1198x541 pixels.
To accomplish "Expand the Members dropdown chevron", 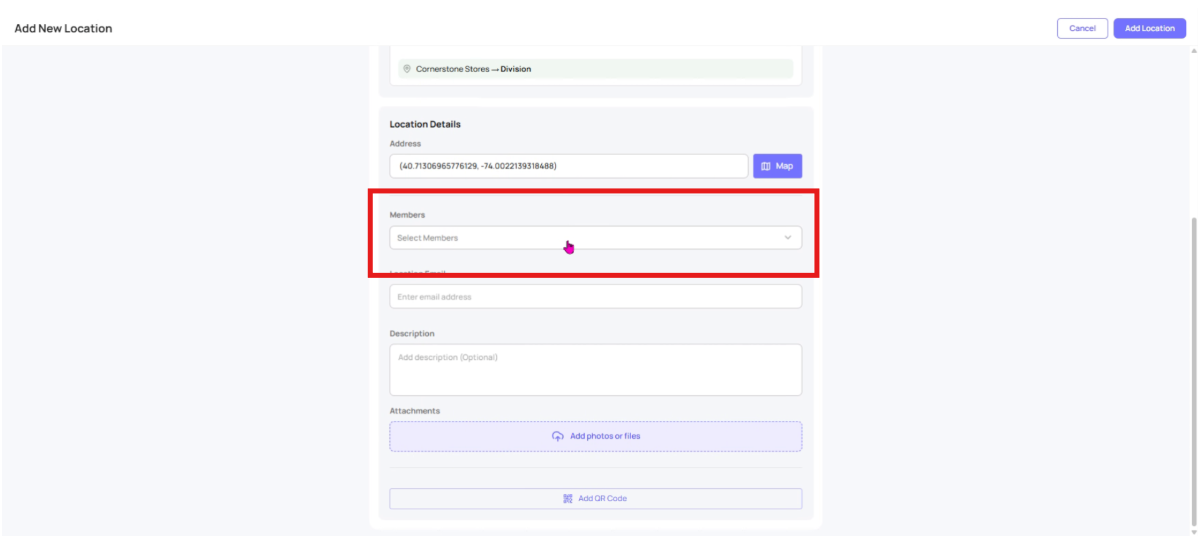I will pos(787,238).
